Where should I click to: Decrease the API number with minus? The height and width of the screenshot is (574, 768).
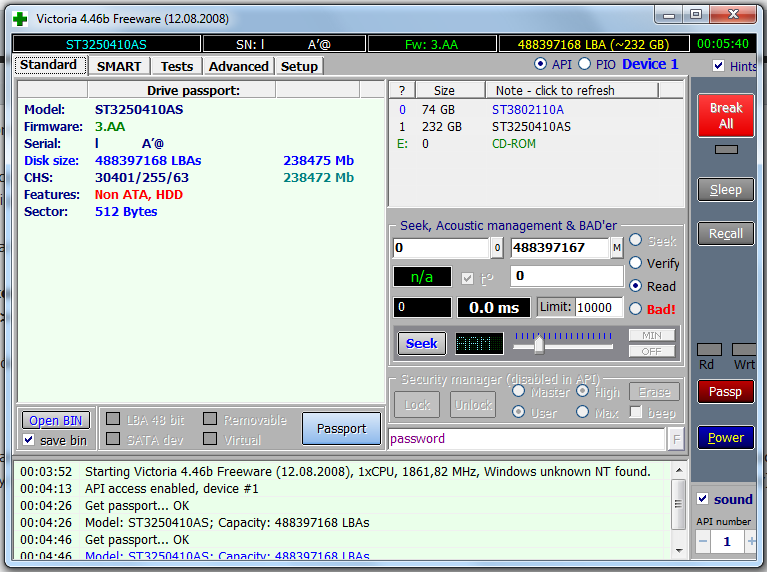pyautogui.click(x=703, y=541)
